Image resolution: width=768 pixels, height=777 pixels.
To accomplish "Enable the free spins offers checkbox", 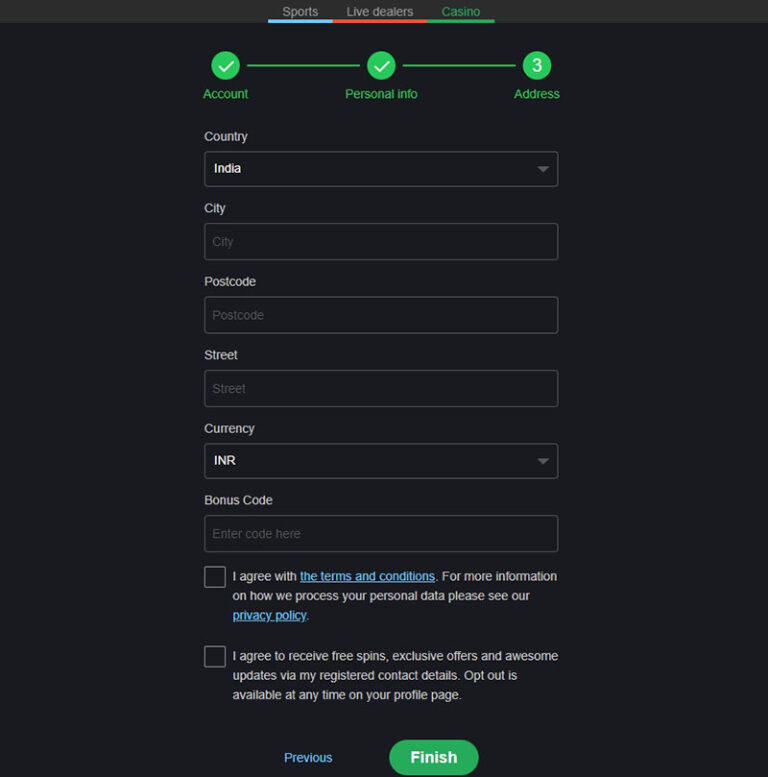I will (215, 657).
